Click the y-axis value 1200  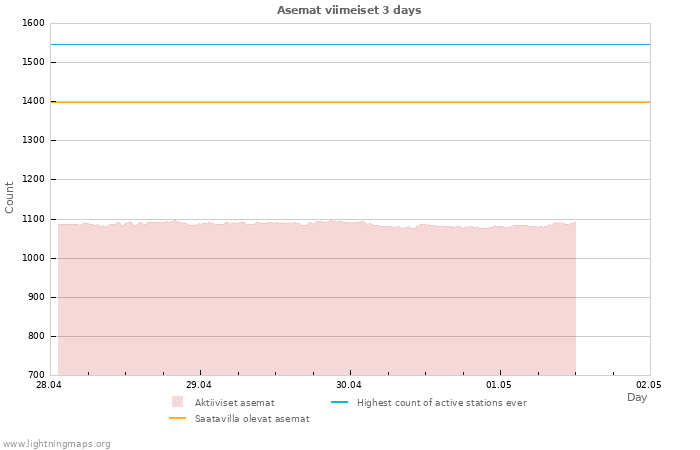point(33,179)
